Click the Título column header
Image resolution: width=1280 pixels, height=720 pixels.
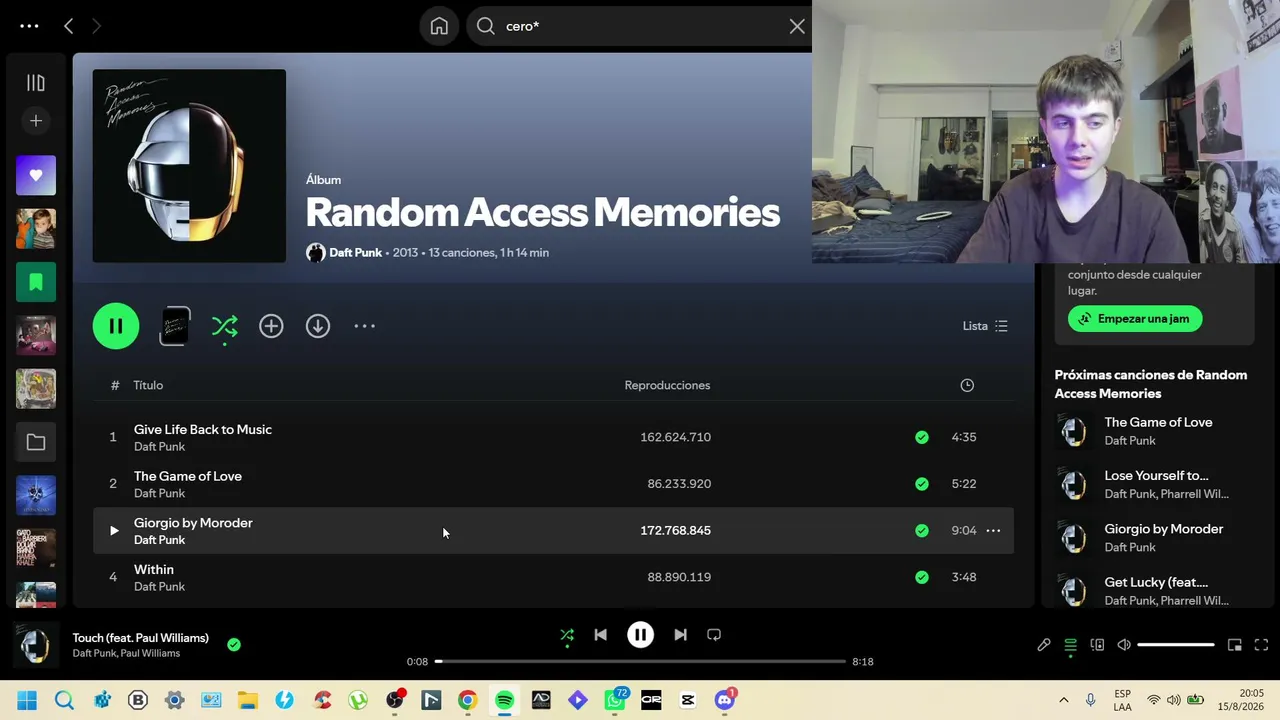click(x=148, y=385)
